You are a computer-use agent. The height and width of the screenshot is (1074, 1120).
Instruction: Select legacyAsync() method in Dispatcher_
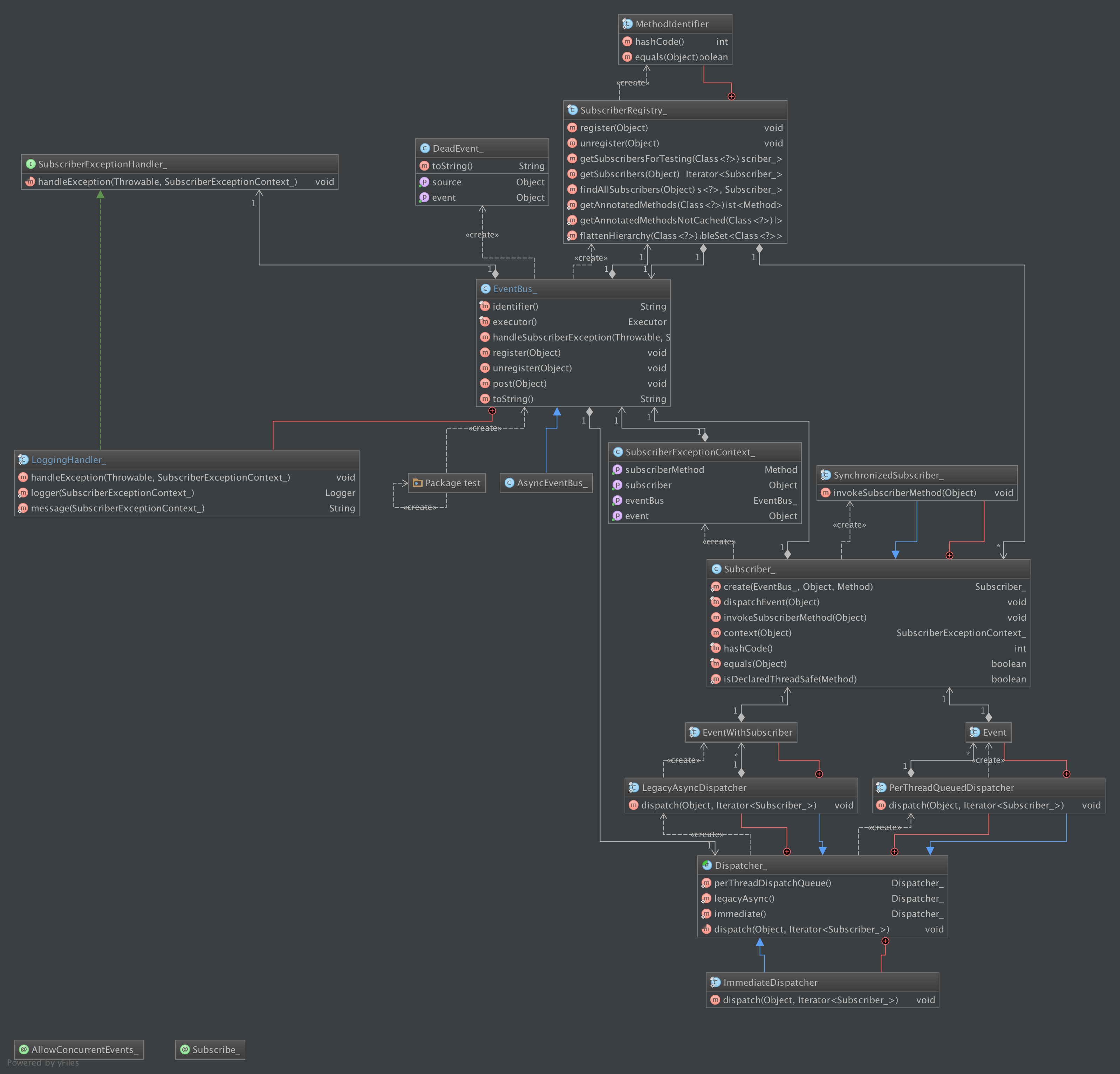pos(744,899)
